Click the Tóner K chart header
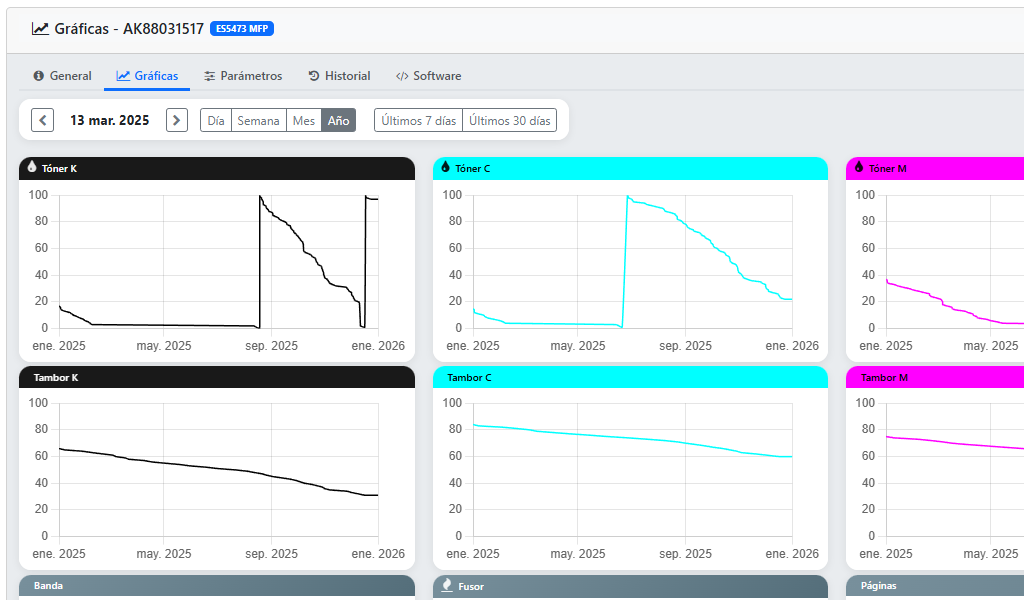Viewport: 1024px width, 600px height. click(217, 168)
